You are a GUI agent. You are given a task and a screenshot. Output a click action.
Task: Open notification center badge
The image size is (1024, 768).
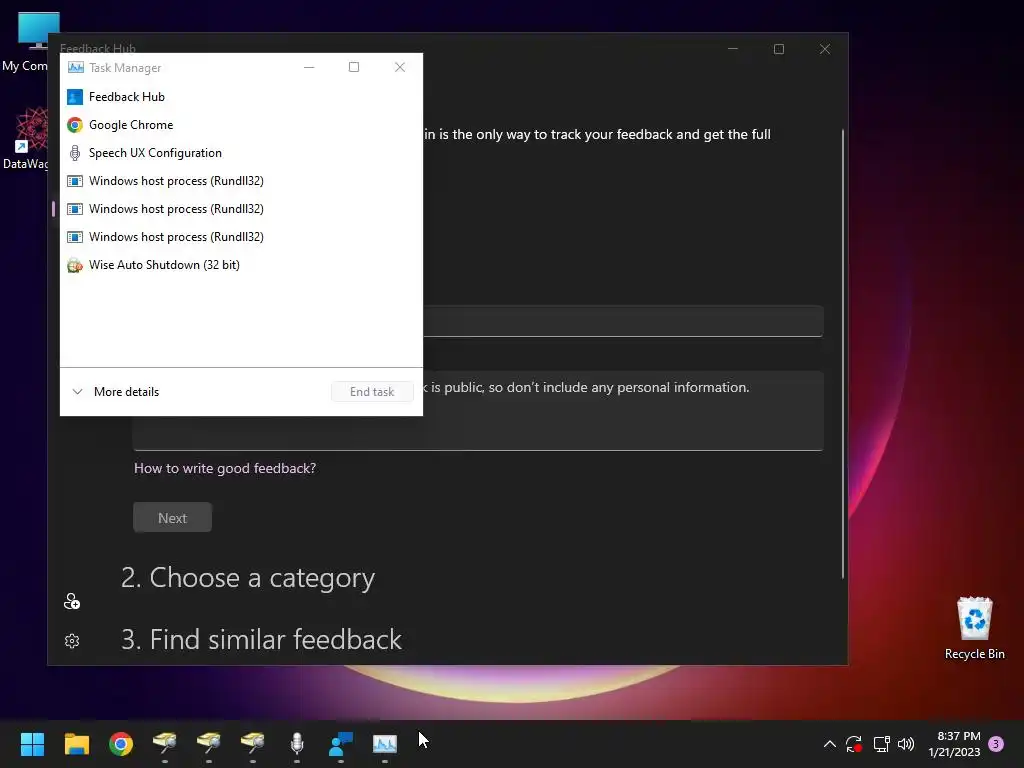coord(996,744)
